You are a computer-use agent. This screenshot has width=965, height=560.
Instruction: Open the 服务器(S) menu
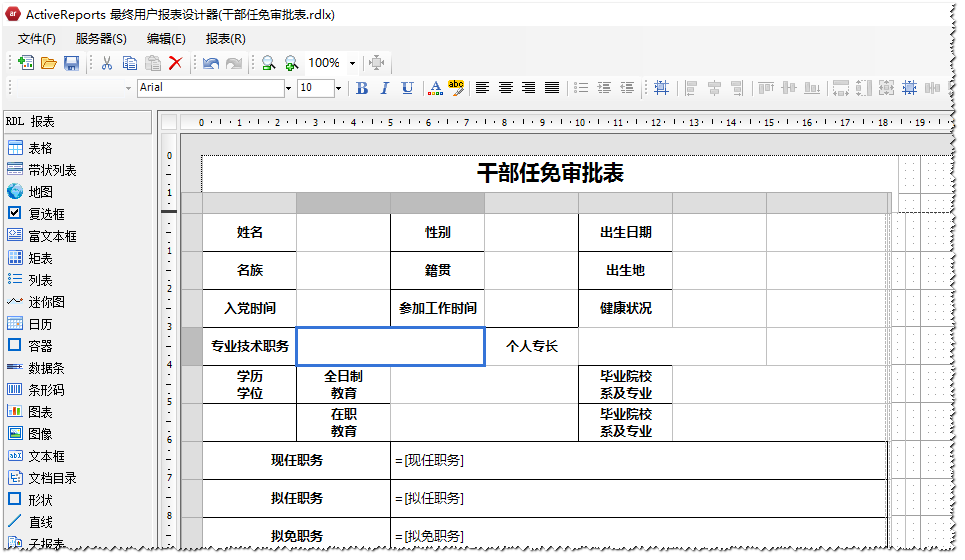point(101,39)
